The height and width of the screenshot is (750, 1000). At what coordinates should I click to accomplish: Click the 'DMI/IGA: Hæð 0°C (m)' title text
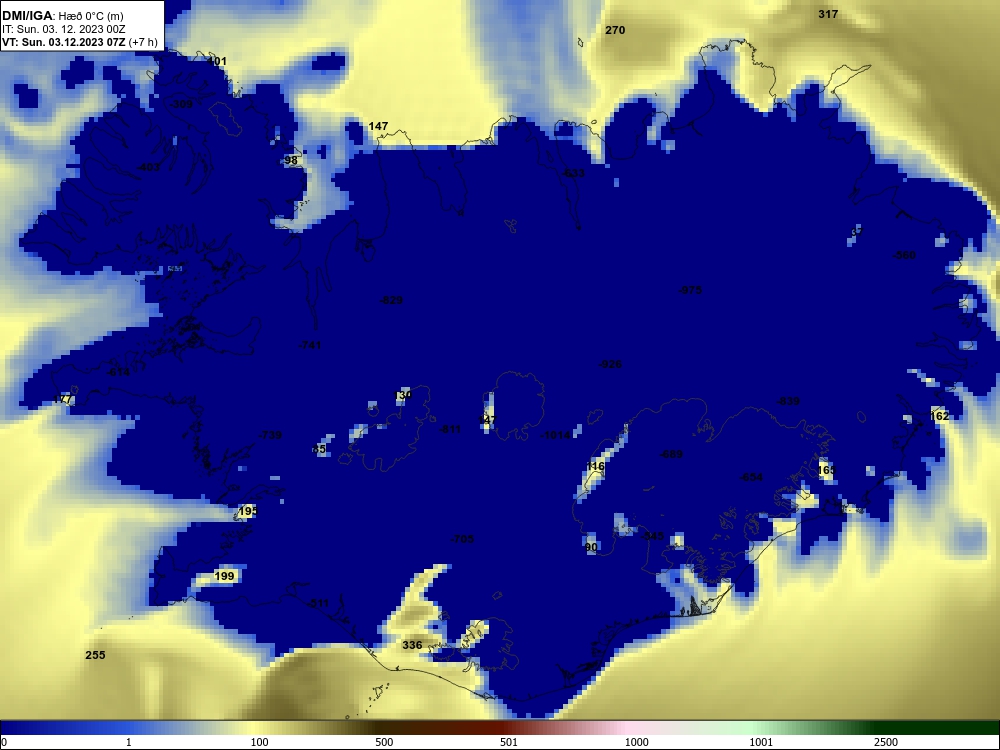[62, 16]
